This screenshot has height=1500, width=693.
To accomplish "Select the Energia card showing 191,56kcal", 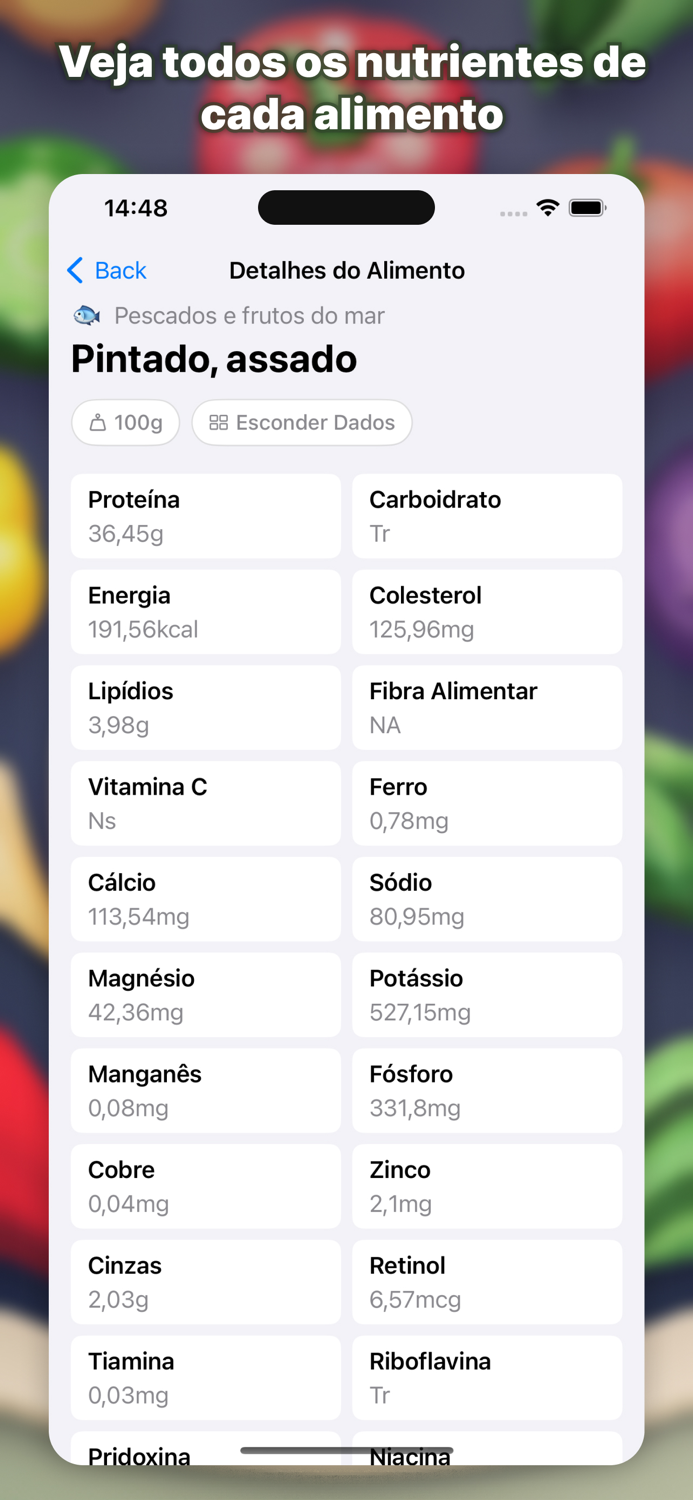I will coord(205,611).
